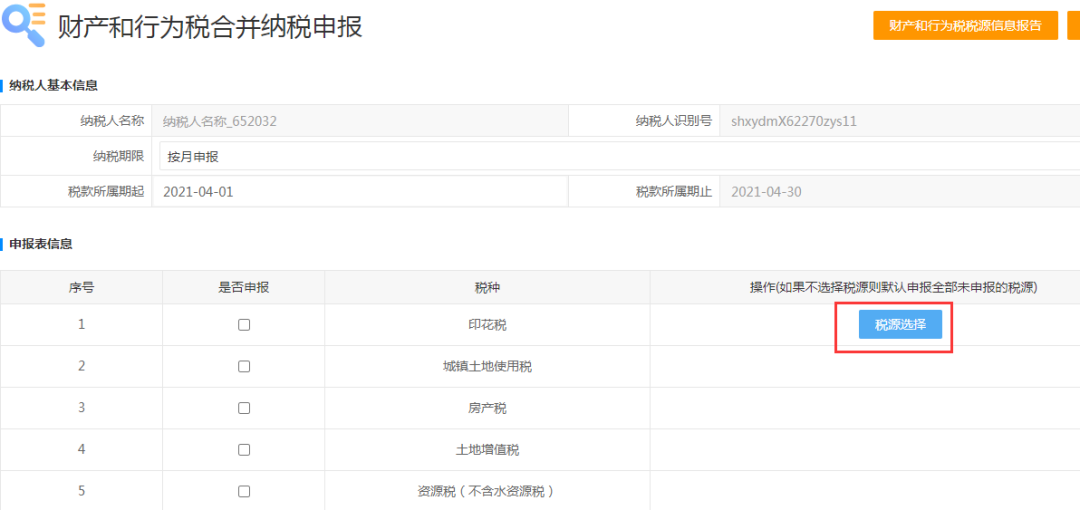Click the 土地增值税 tax type cell
1080x510 pixels.
click(x=487, y=450)
